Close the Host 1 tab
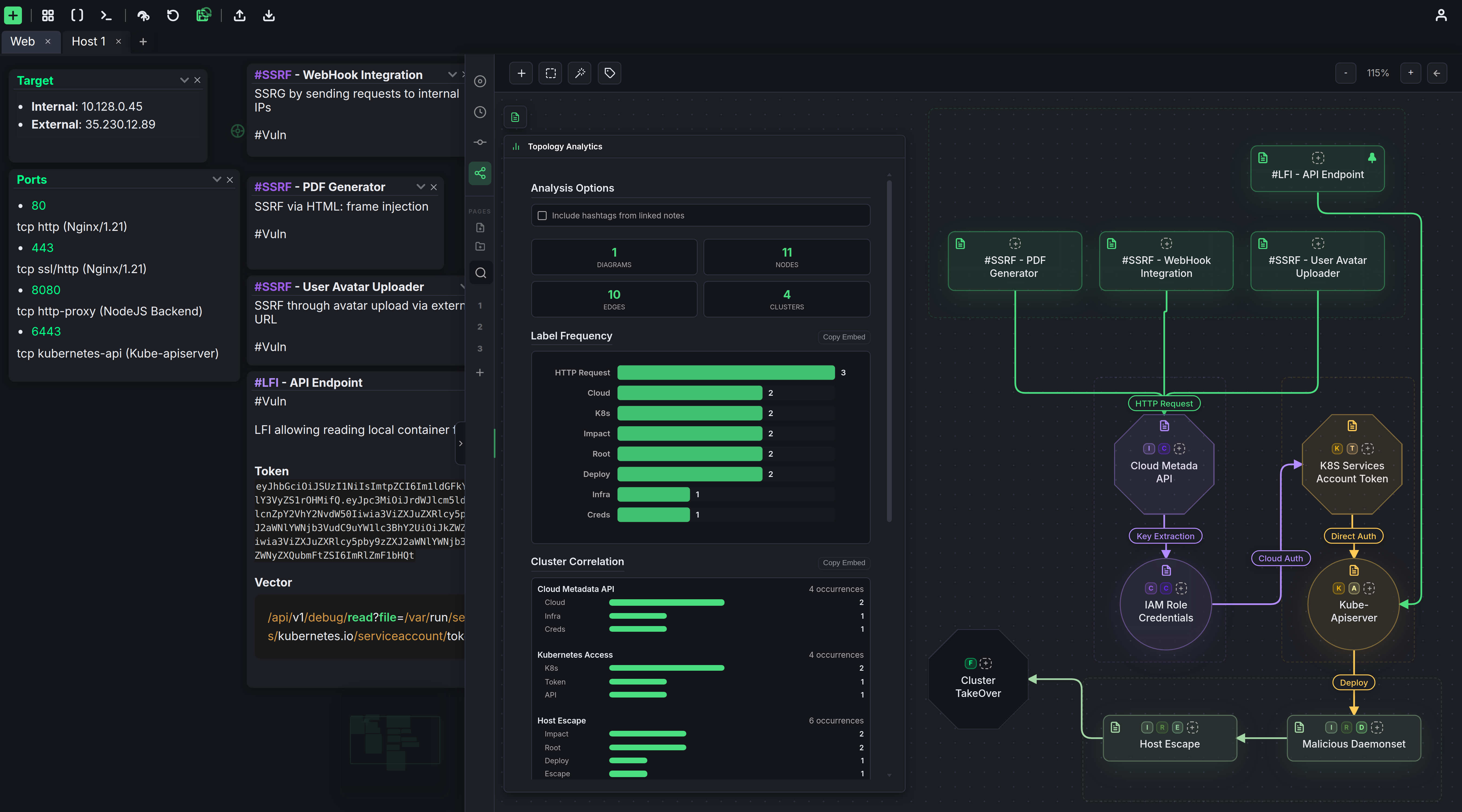The height and width of the screenshot is (812, 1462). [x=119, y=41]
